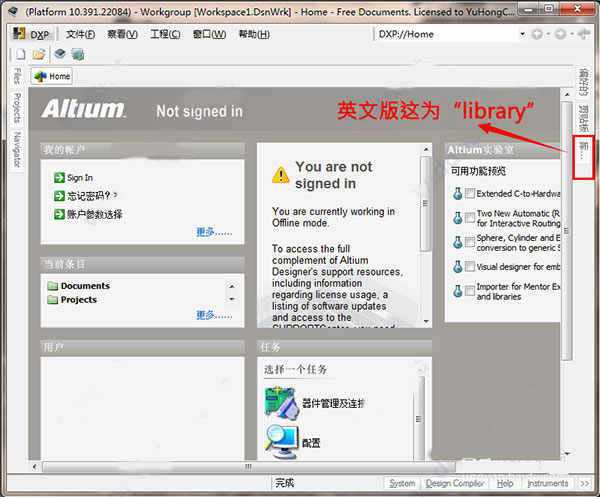This screenshot has height=497, width=600.
Task: Click the main page scroll up arrow
Action: click(x=567, y=94)
